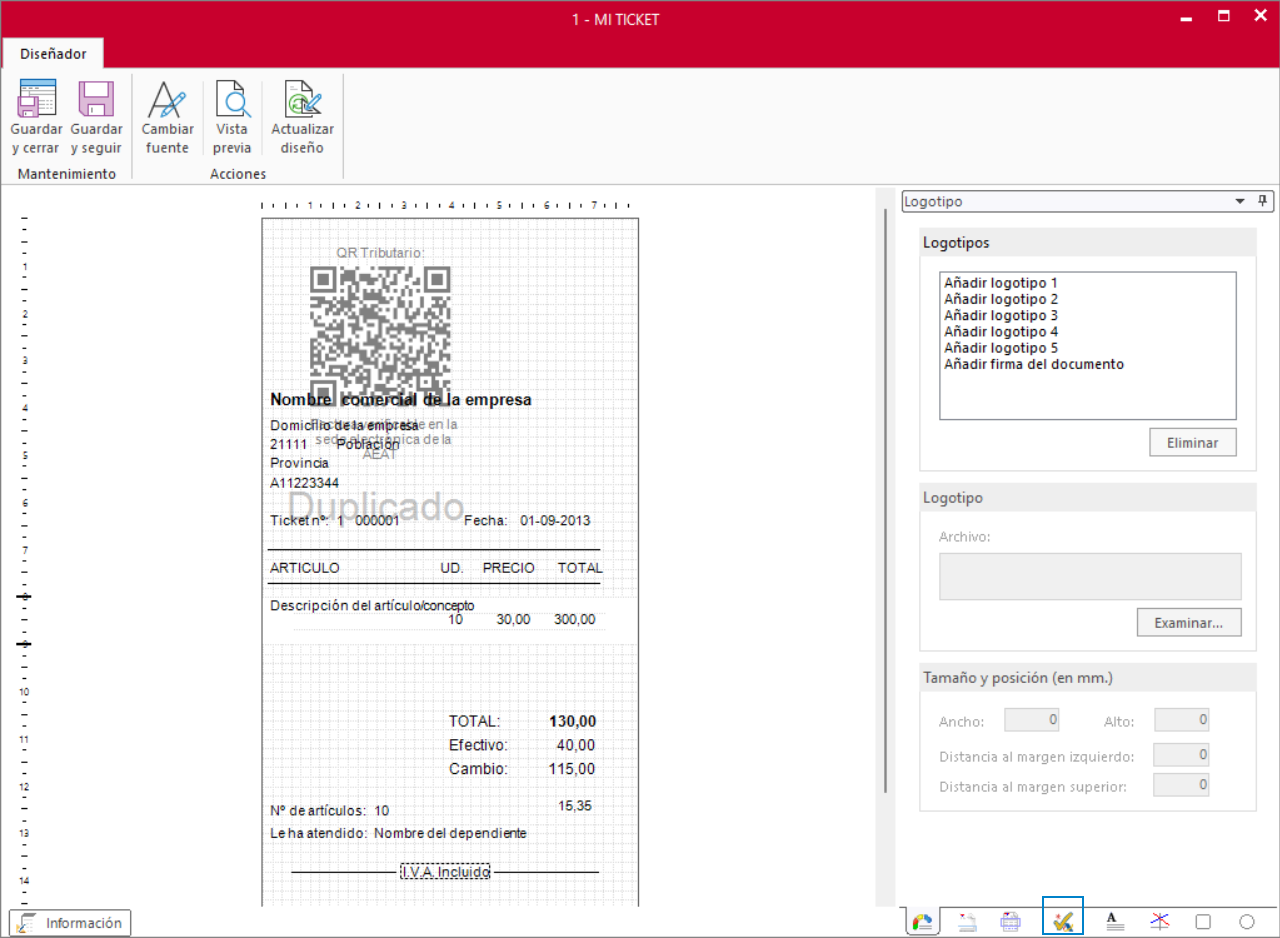Open Cambiar fuente tool
The height and width of the screenshot is (938, 1280).
point(167,118)
